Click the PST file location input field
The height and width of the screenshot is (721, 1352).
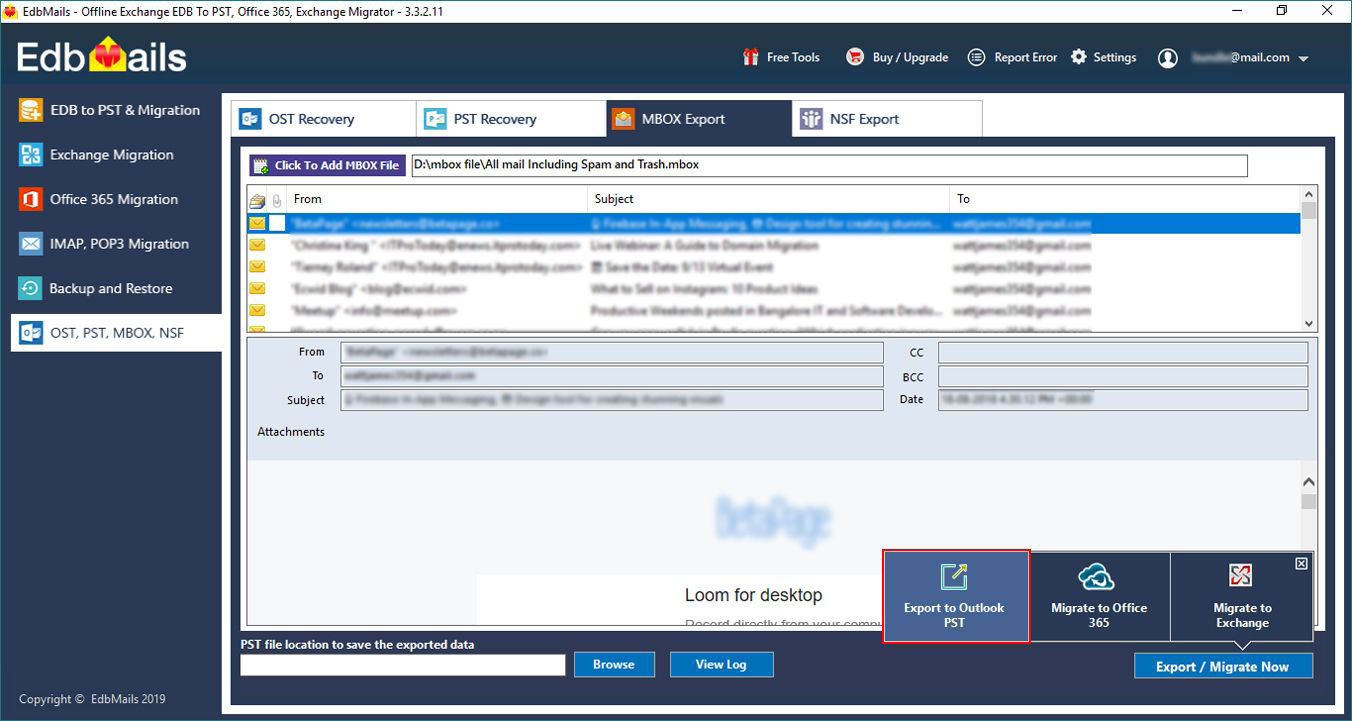tap(403, 665)
